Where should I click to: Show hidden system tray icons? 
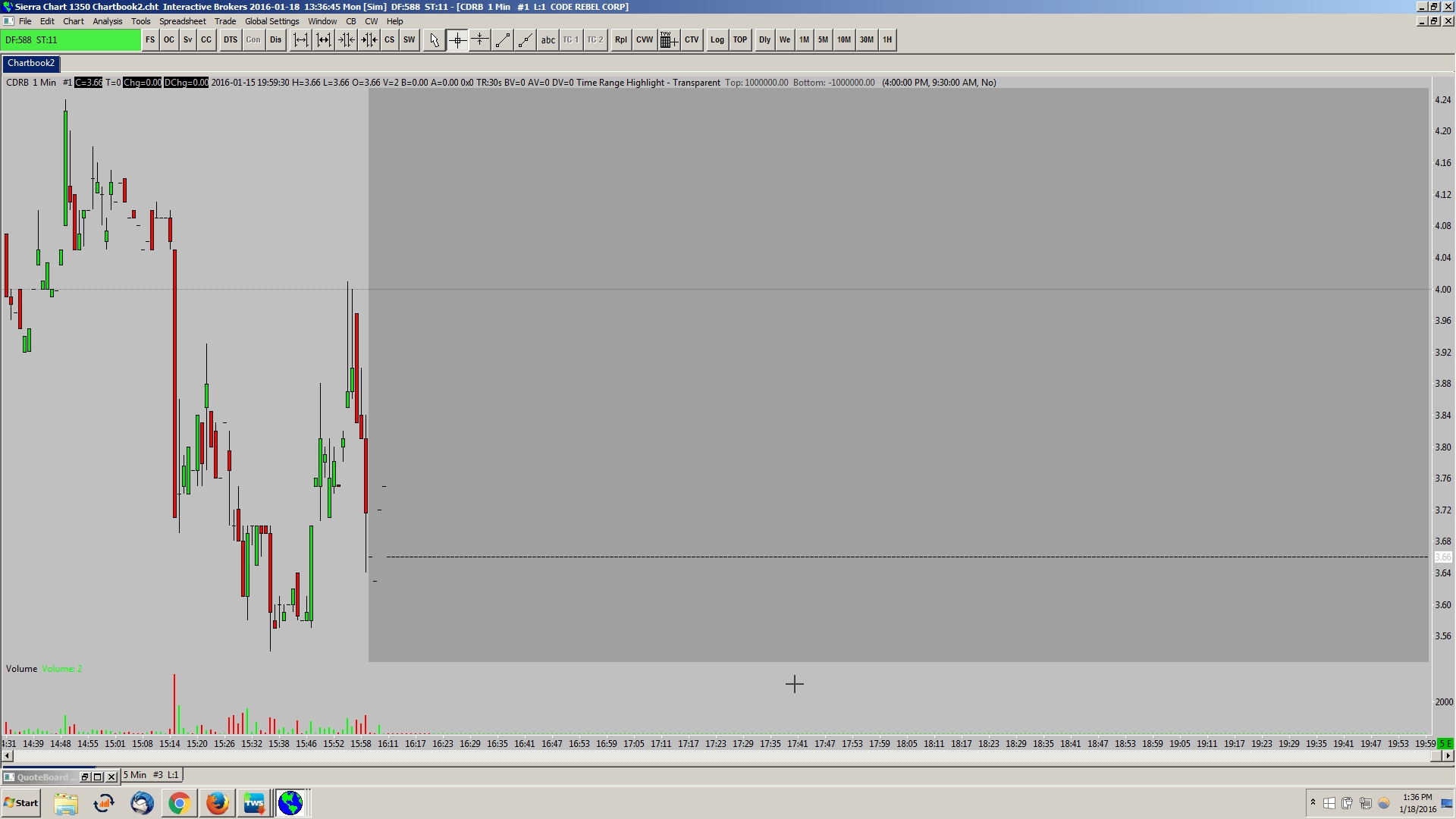(1313, 802)
